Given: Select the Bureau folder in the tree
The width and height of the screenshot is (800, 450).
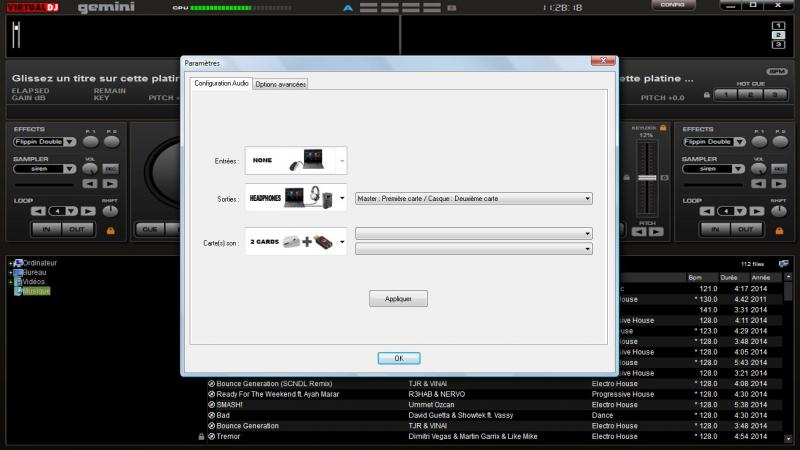Looking at the screenshot, I should click(x=34, y=272).
